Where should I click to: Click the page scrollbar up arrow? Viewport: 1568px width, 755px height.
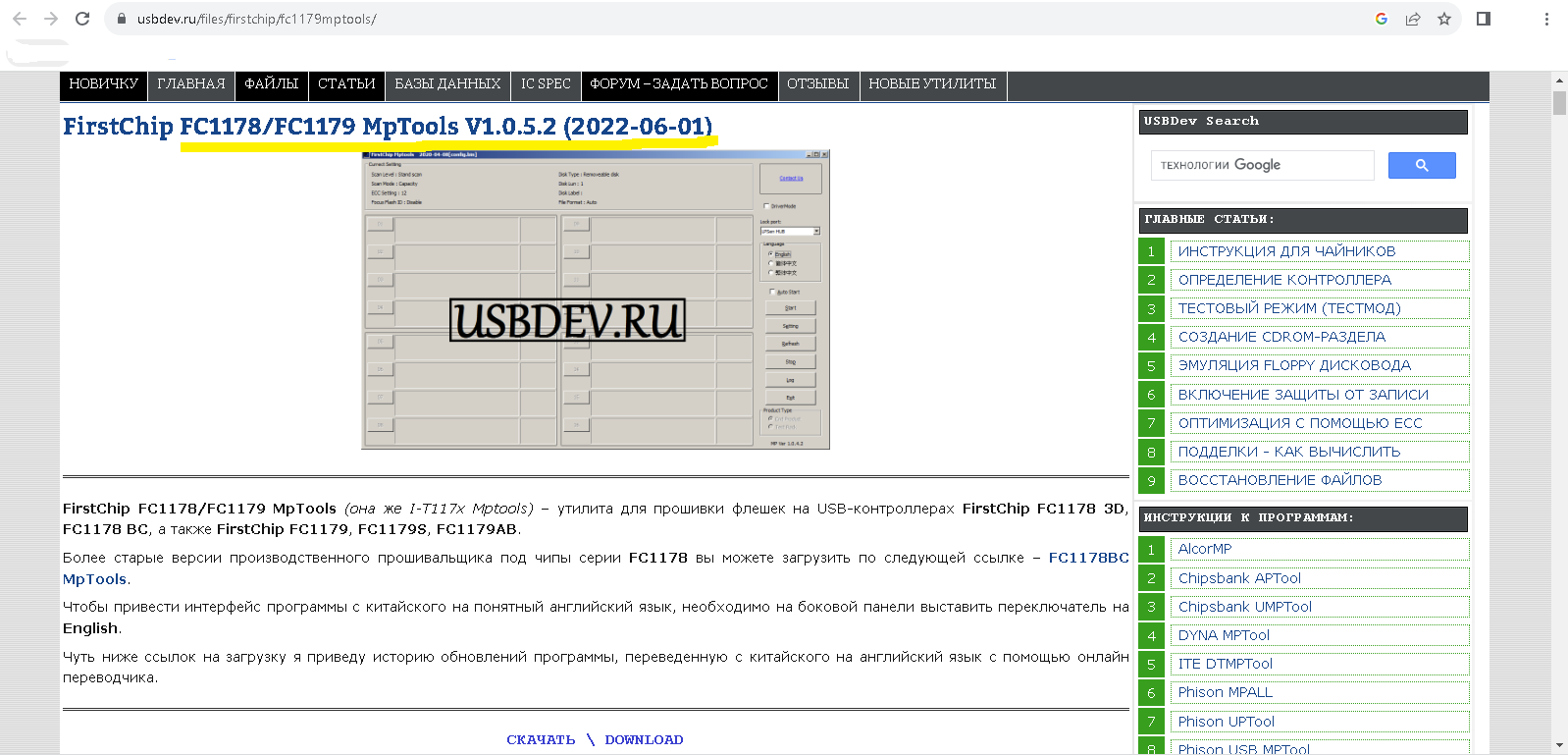click(1559, 81)
